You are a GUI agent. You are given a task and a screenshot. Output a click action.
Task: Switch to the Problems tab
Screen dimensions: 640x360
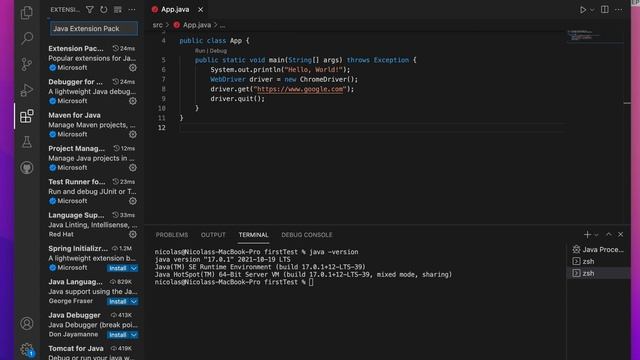172,235
